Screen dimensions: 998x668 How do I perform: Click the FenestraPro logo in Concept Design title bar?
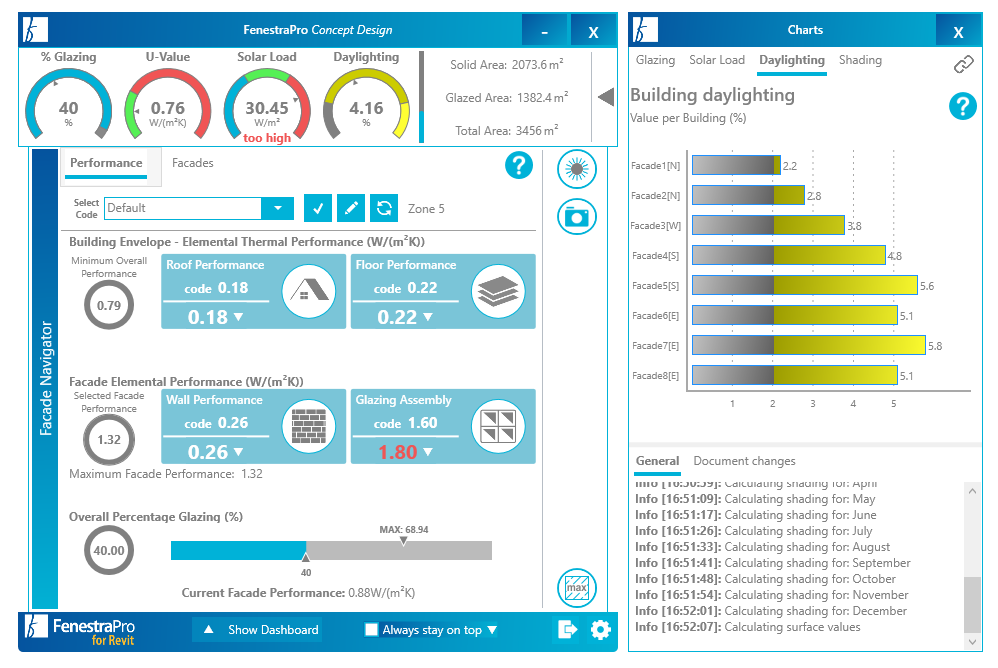click(x=35, y=30)
